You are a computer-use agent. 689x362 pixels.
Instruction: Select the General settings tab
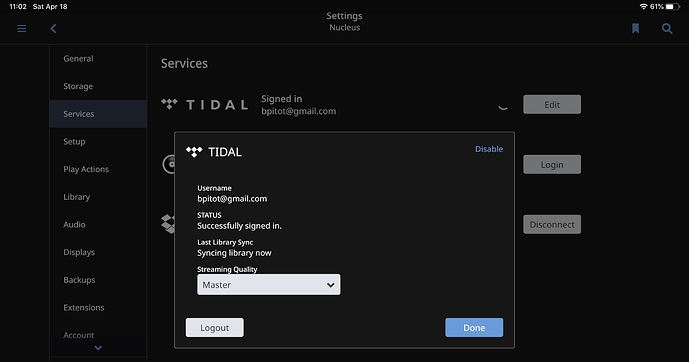[98, 58]
